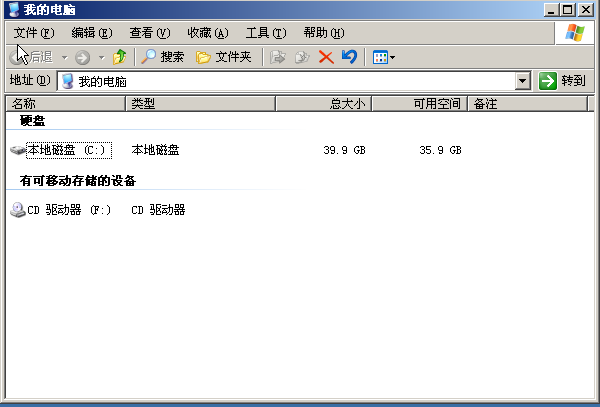The image size is (600, 407).
Task: Open the 文件(F) menu
Action: click(x=34, y=33)
